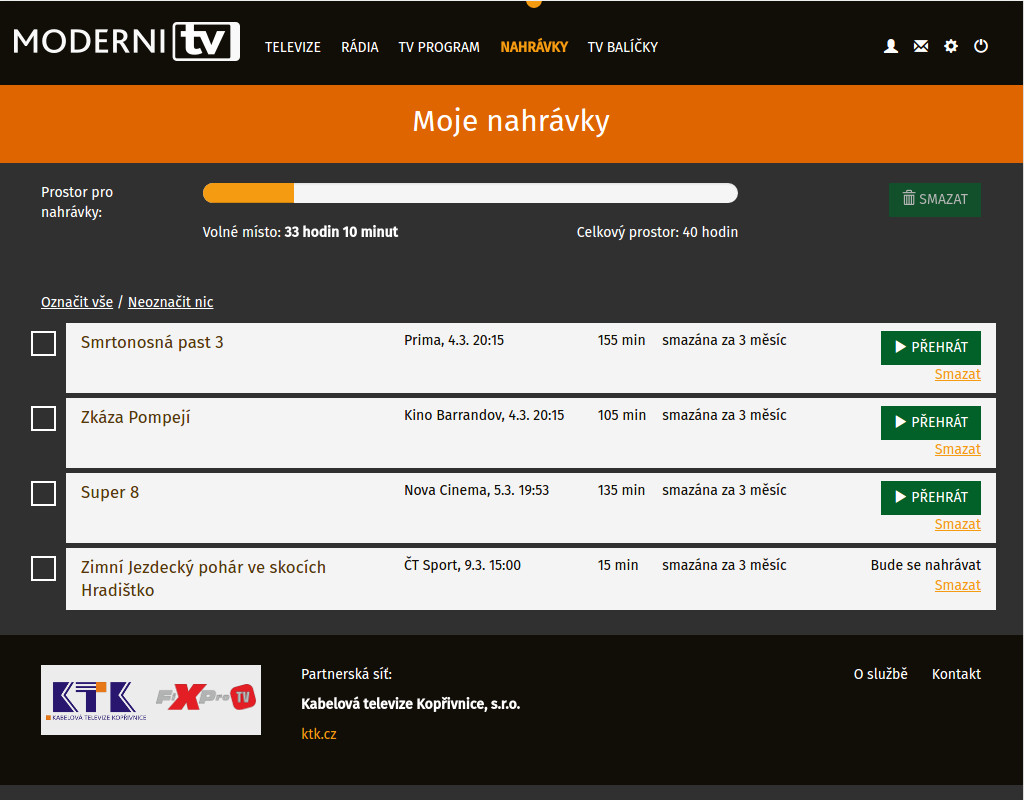This screenshot has height=800, width=1024.
Task: Select the Zkáza Pompejí checkbox
Action: (43, 419)
